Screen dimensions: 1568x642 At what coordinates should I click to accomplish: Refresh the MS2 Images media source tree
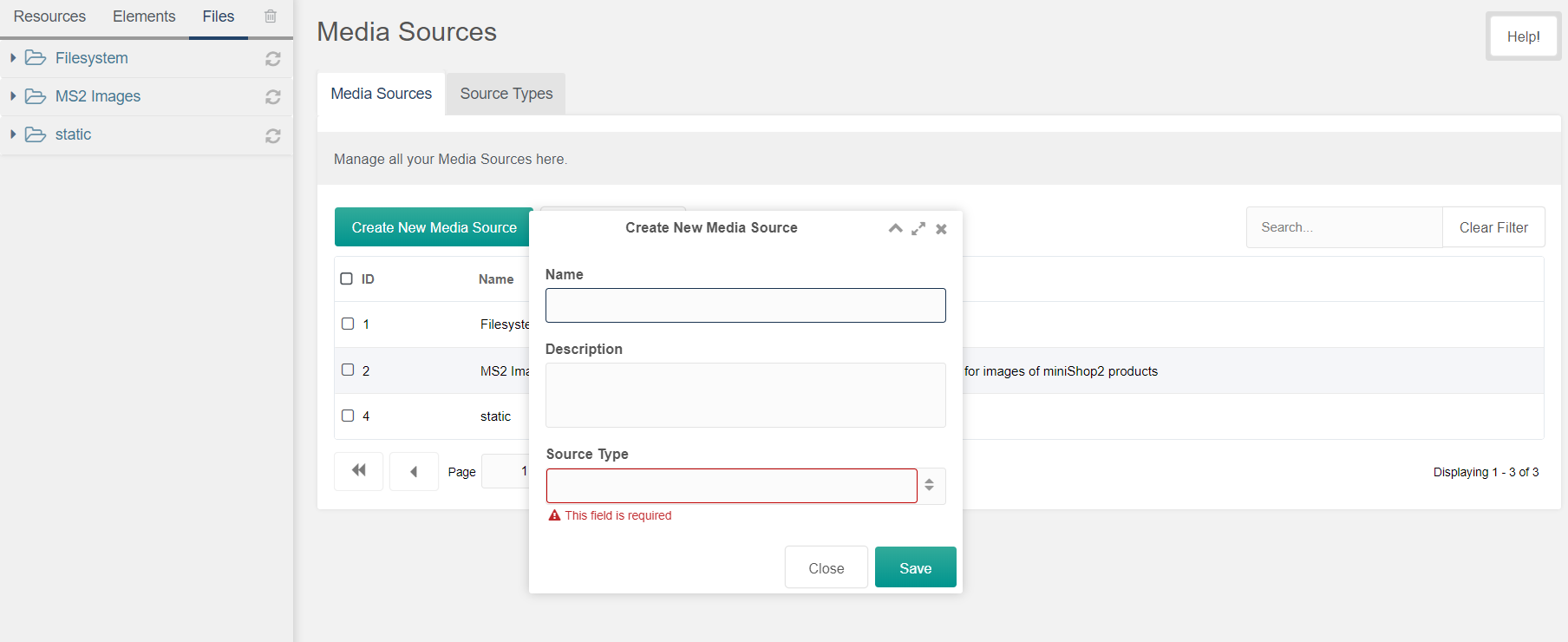[273, 97]
